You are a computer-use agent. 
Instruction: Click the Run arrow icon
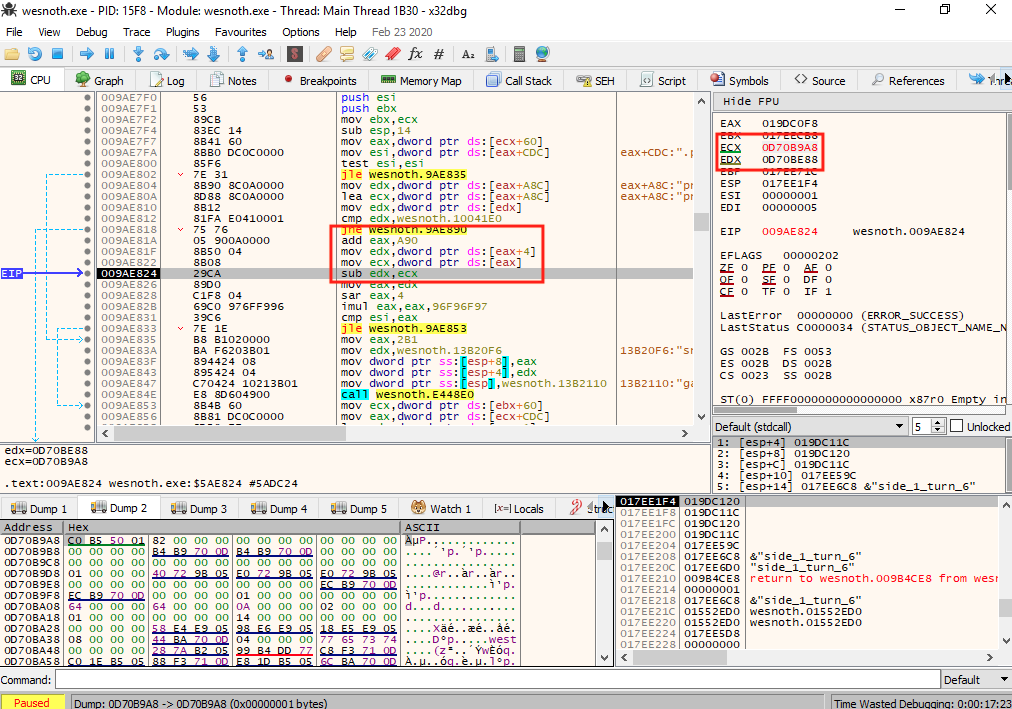click(x=86, y=54)
